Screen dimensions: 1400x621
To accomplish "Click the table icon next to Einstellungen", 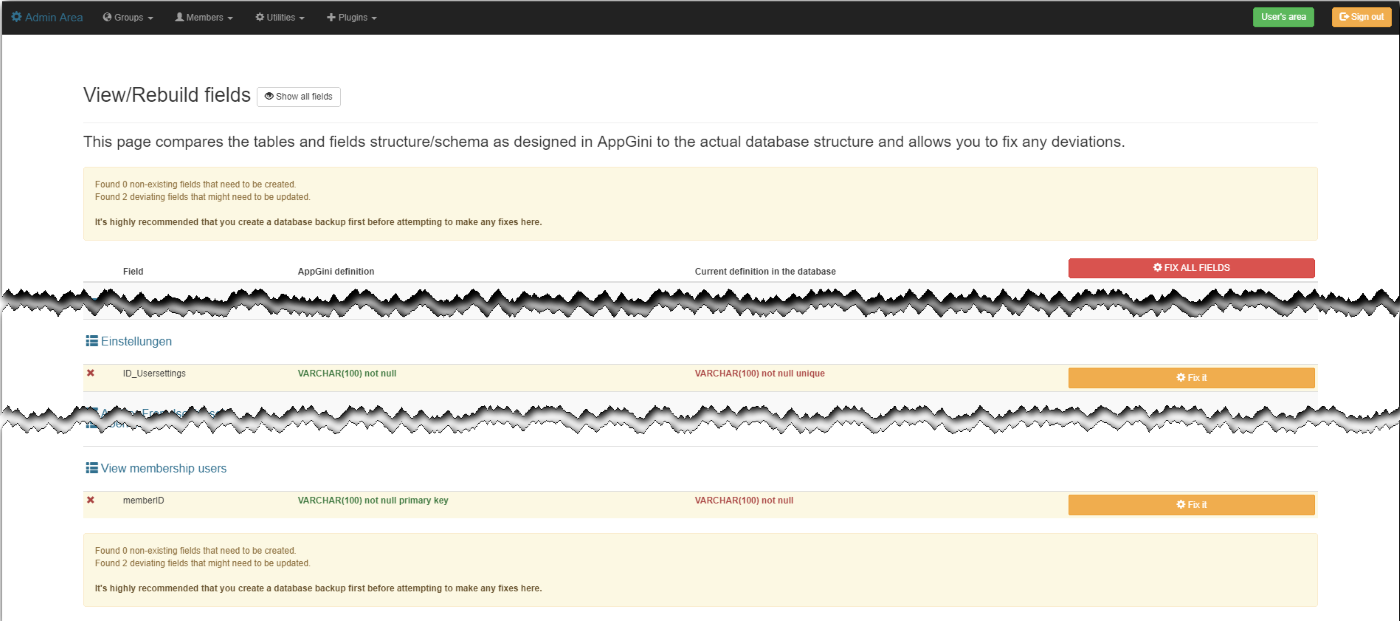I will (x=92, y=341).
